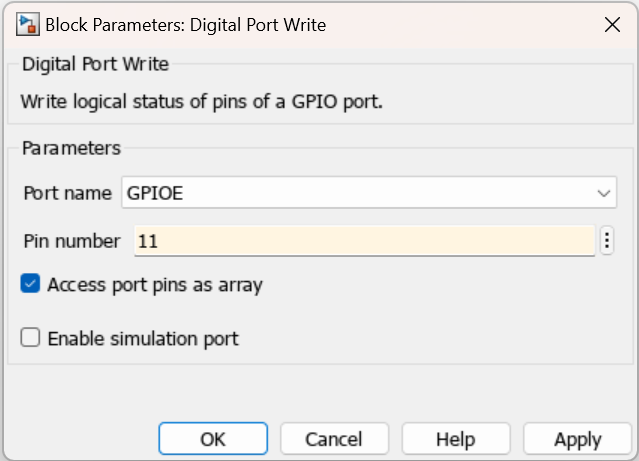Click the 'Block Parameters: Digital Port Write' window title
Screen dimensions: 639x461
coord(186,25)
